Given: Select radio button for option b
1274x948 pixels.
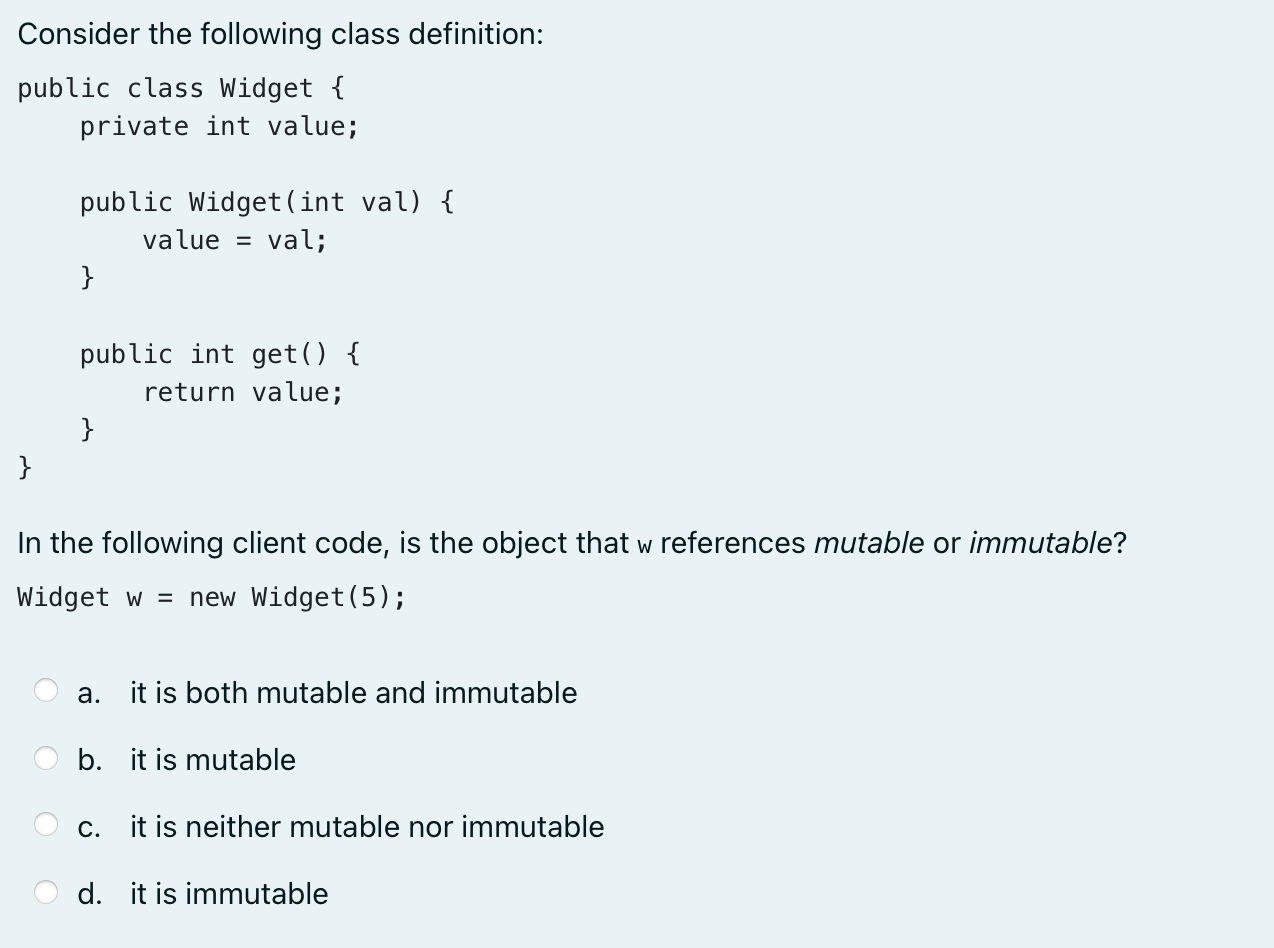Looking at the screenshot, I should [45, 757].
